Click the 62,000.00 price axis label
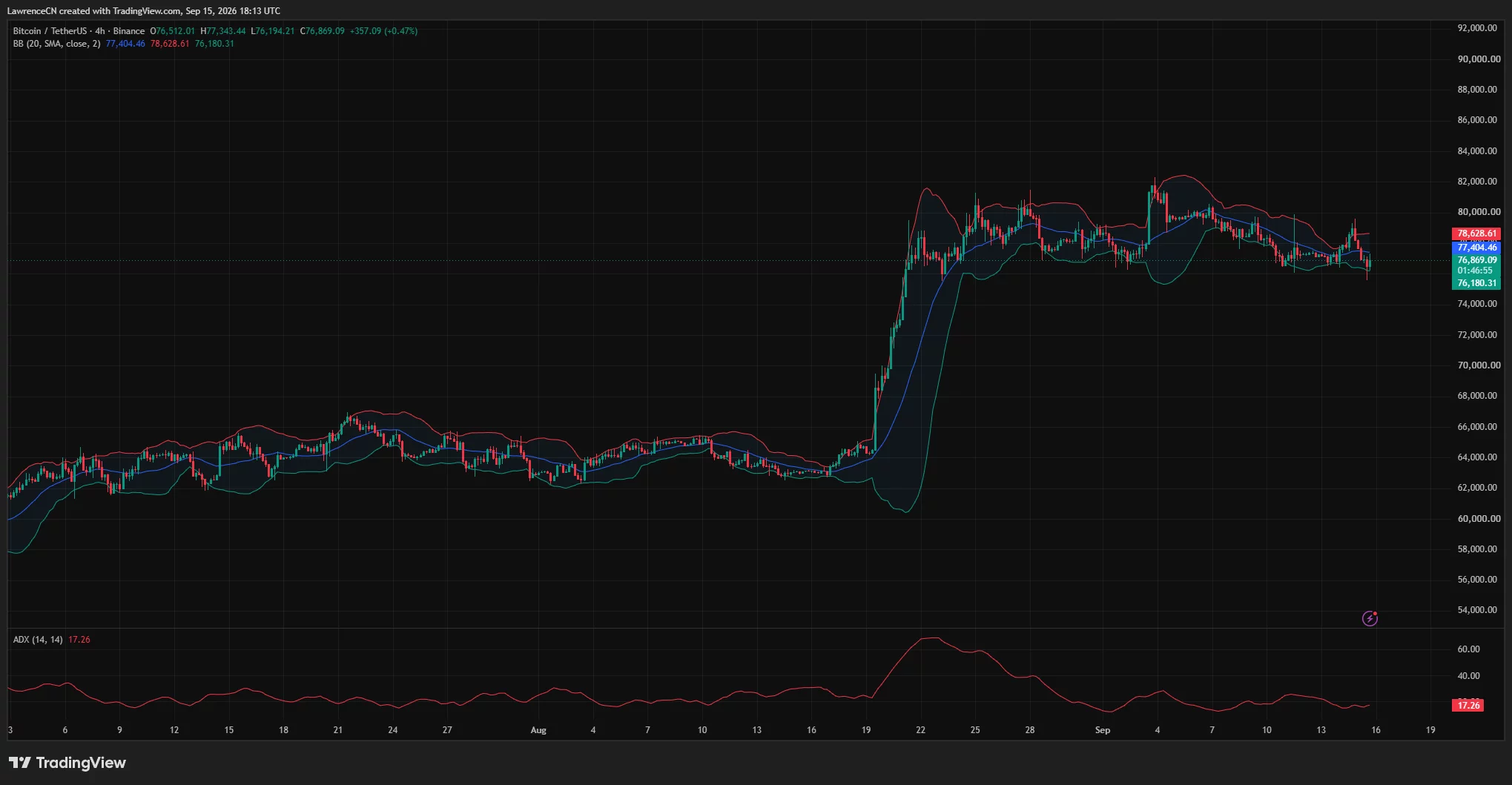This screenshot has height=785, width=1512. (x=1477, y=488)
